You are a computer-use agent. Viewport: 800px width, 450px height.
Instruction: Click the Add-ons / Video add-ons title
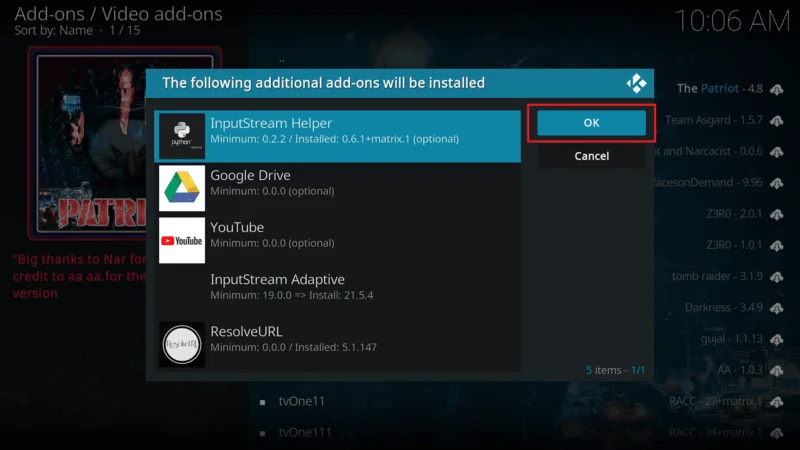pos(118,14)
